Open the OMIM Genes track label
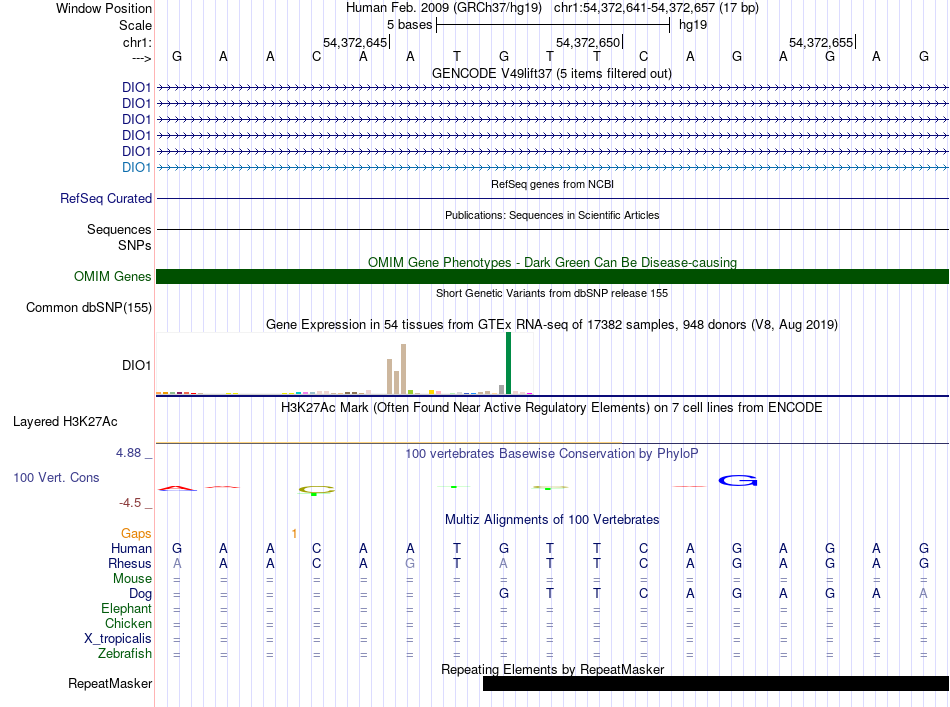Screen dimensions: 950x707 pyautogui.click(x=112, y=277)
